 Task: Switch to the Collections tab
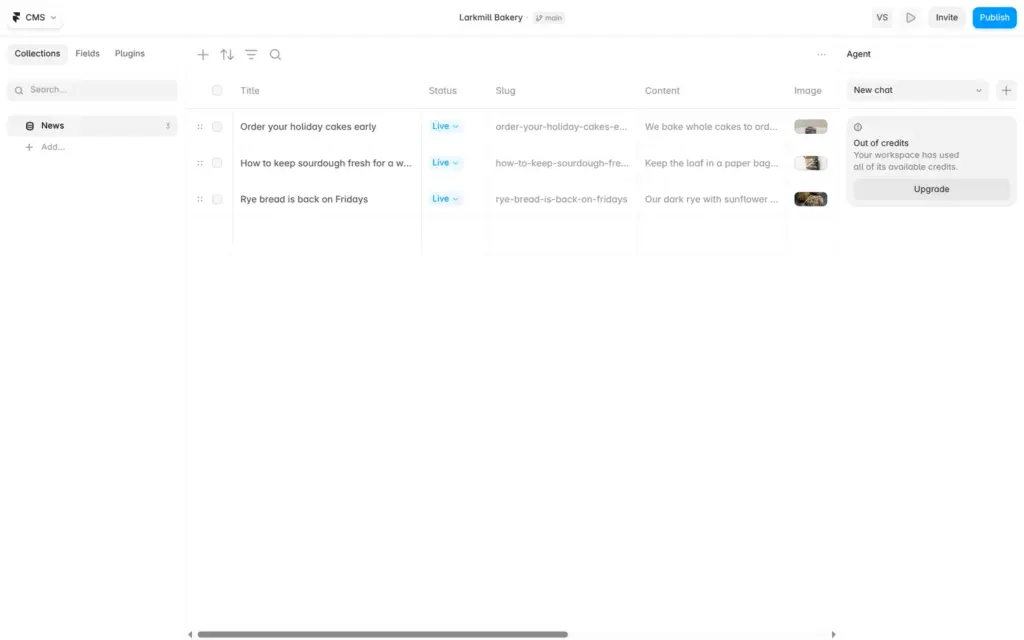[x=37, y=54]
